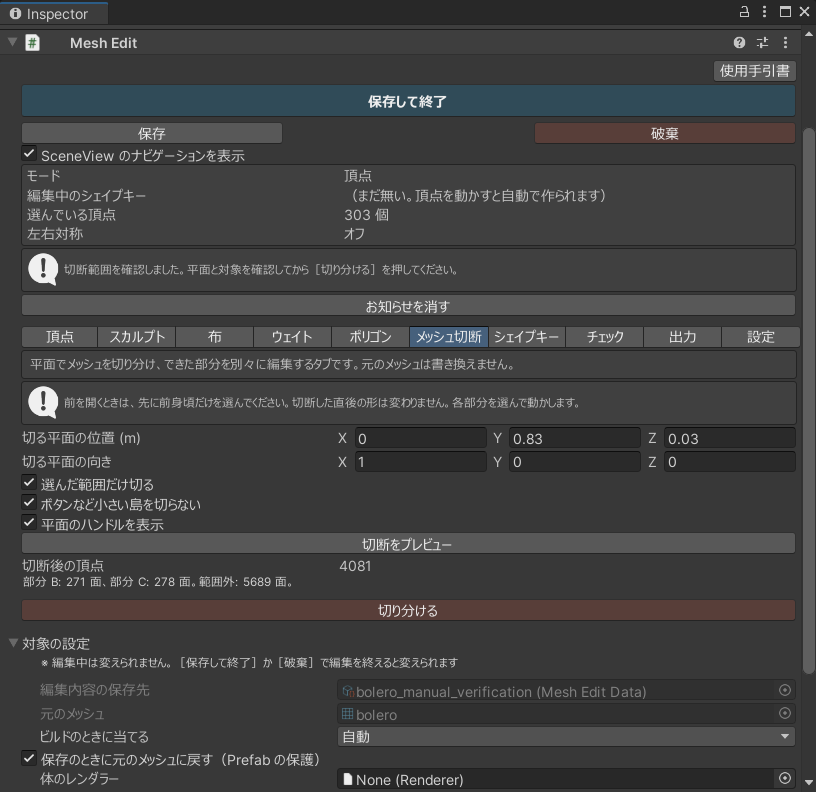This screenshot has height=792, width=816.
Task: Open the Mesh Edit component context menu
Action: 785,43
